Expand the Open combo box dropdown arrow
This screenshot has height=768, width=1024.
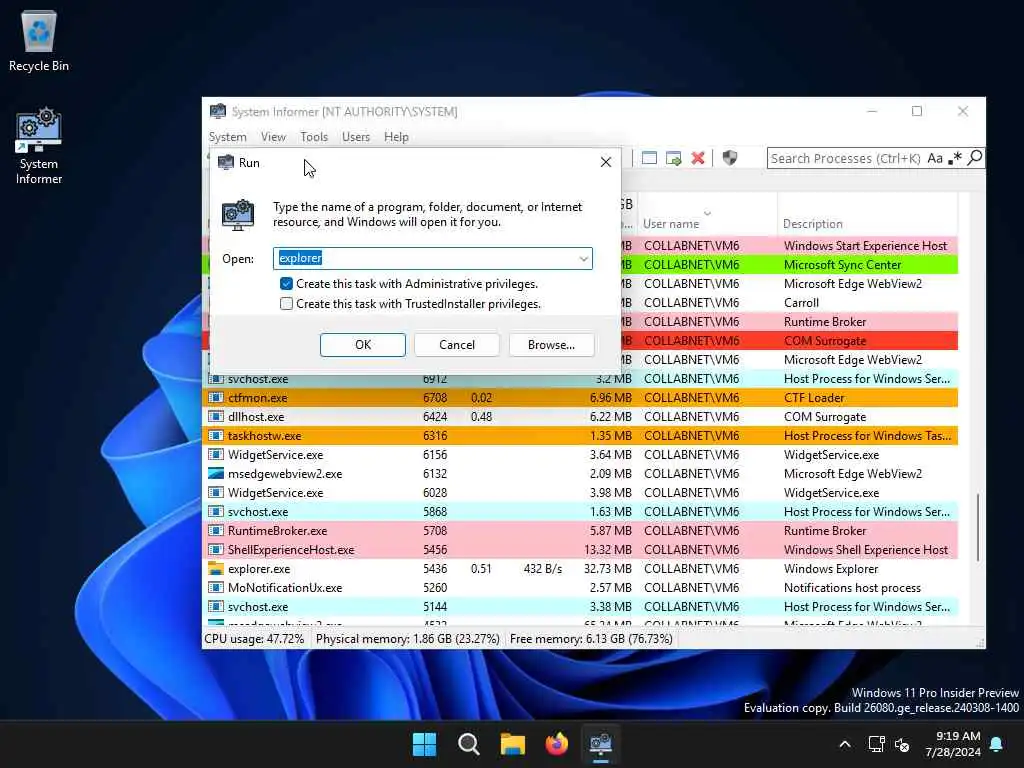click(x=583, y=259)
